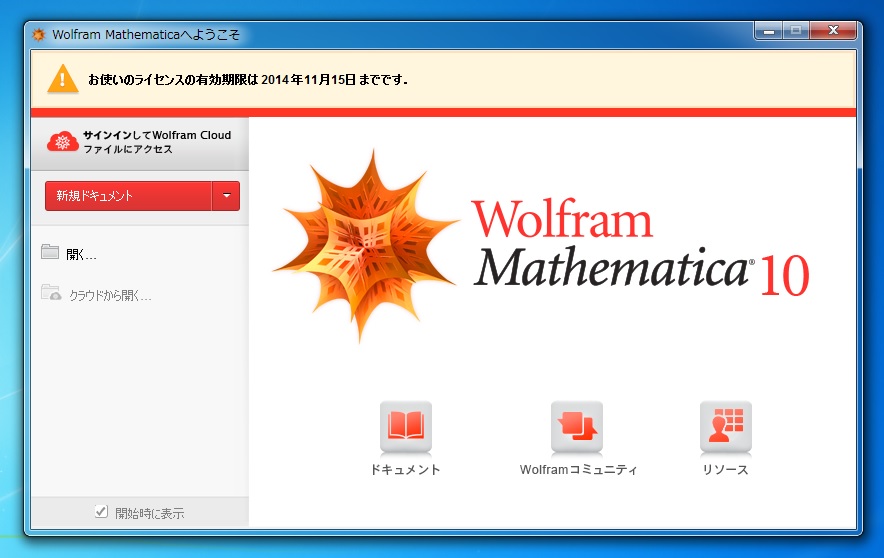Maximize the Mathematica welcome window
Image resolution: width=884 pixels, height=558 pixels.
(795, 31)
